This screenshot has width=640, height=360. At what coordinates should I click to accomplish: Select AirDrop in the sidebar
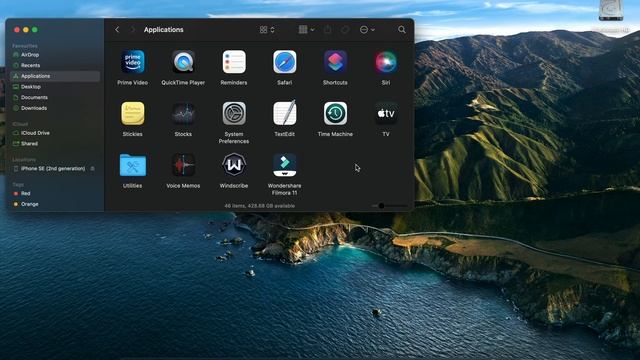(x=55, y=55)
